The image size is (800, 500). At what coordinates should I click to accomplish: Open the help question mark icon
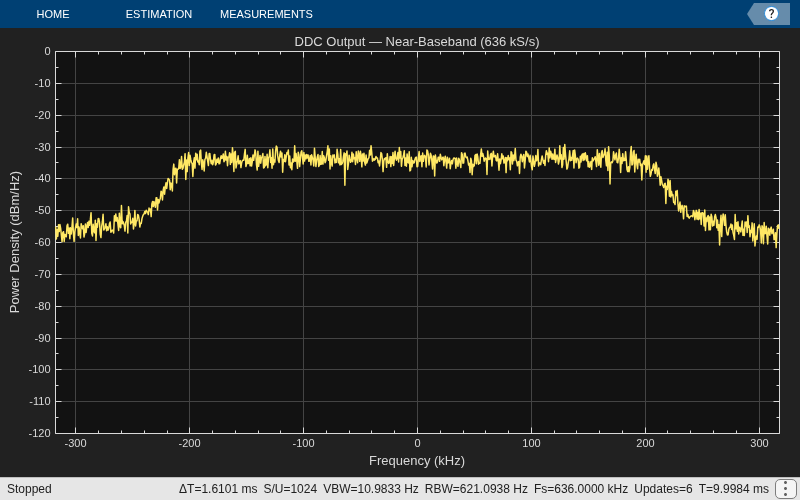(x=771, y=14)
